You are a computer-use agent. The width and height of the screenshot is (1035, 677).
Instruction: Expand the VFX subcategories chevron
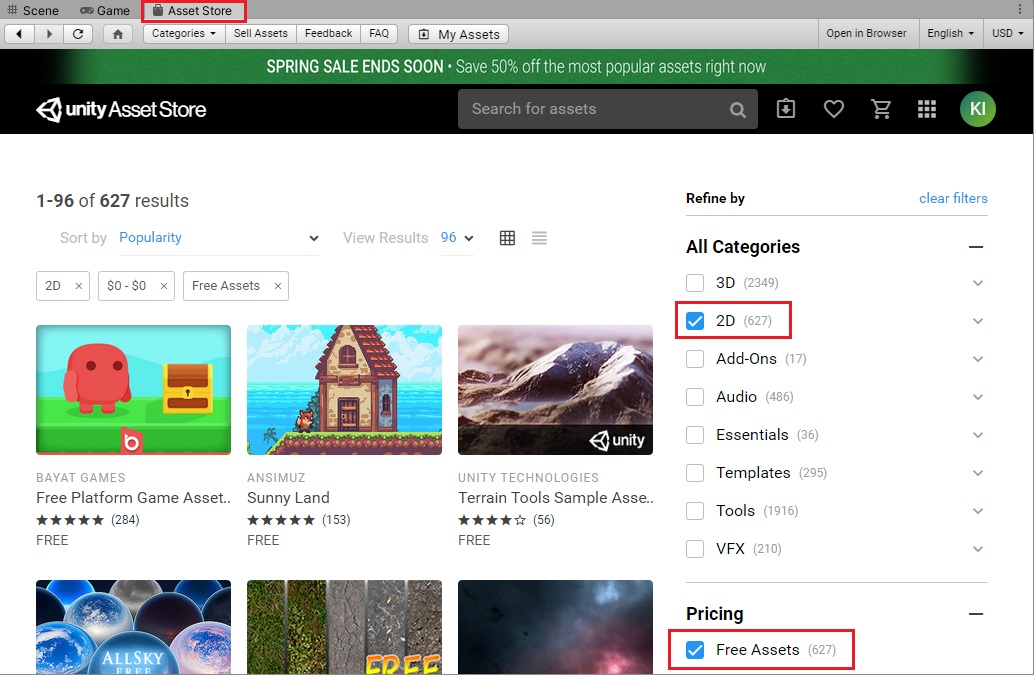point(978,549)
